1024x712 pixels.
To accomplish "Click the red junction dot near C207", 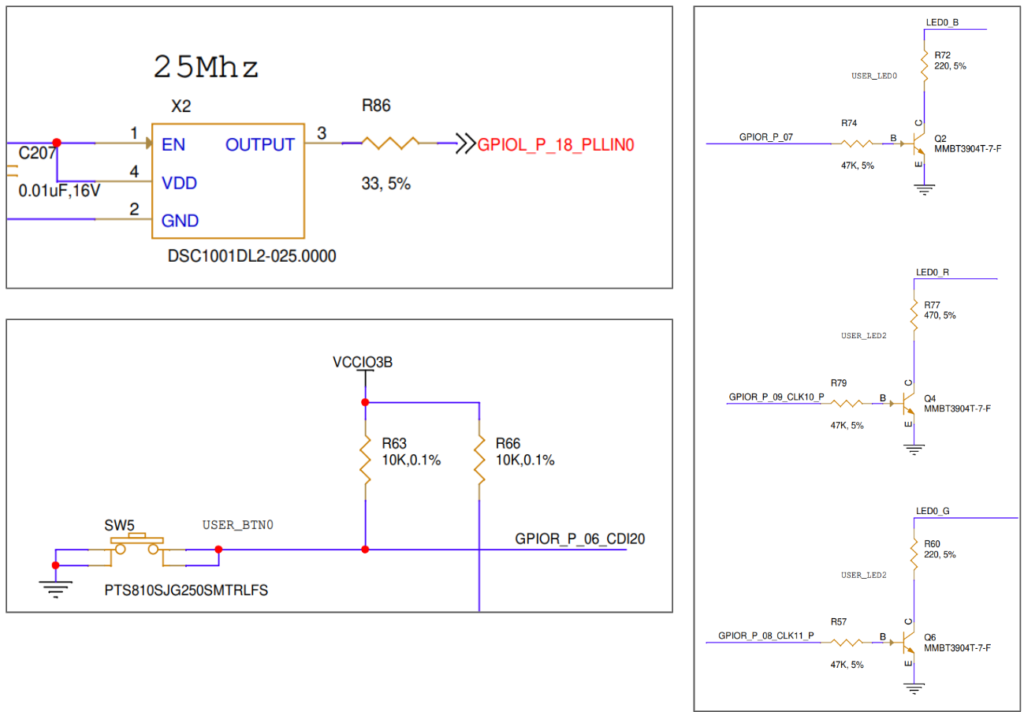I will click(x=57, y=142).
